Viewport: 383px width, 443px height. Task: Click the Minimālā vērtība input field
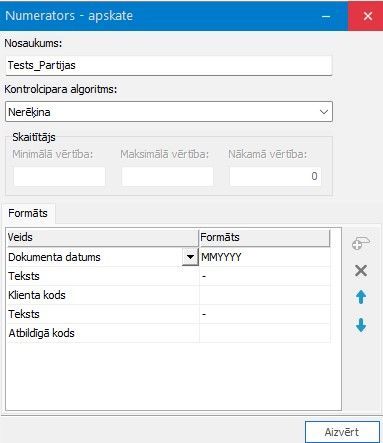59,176
